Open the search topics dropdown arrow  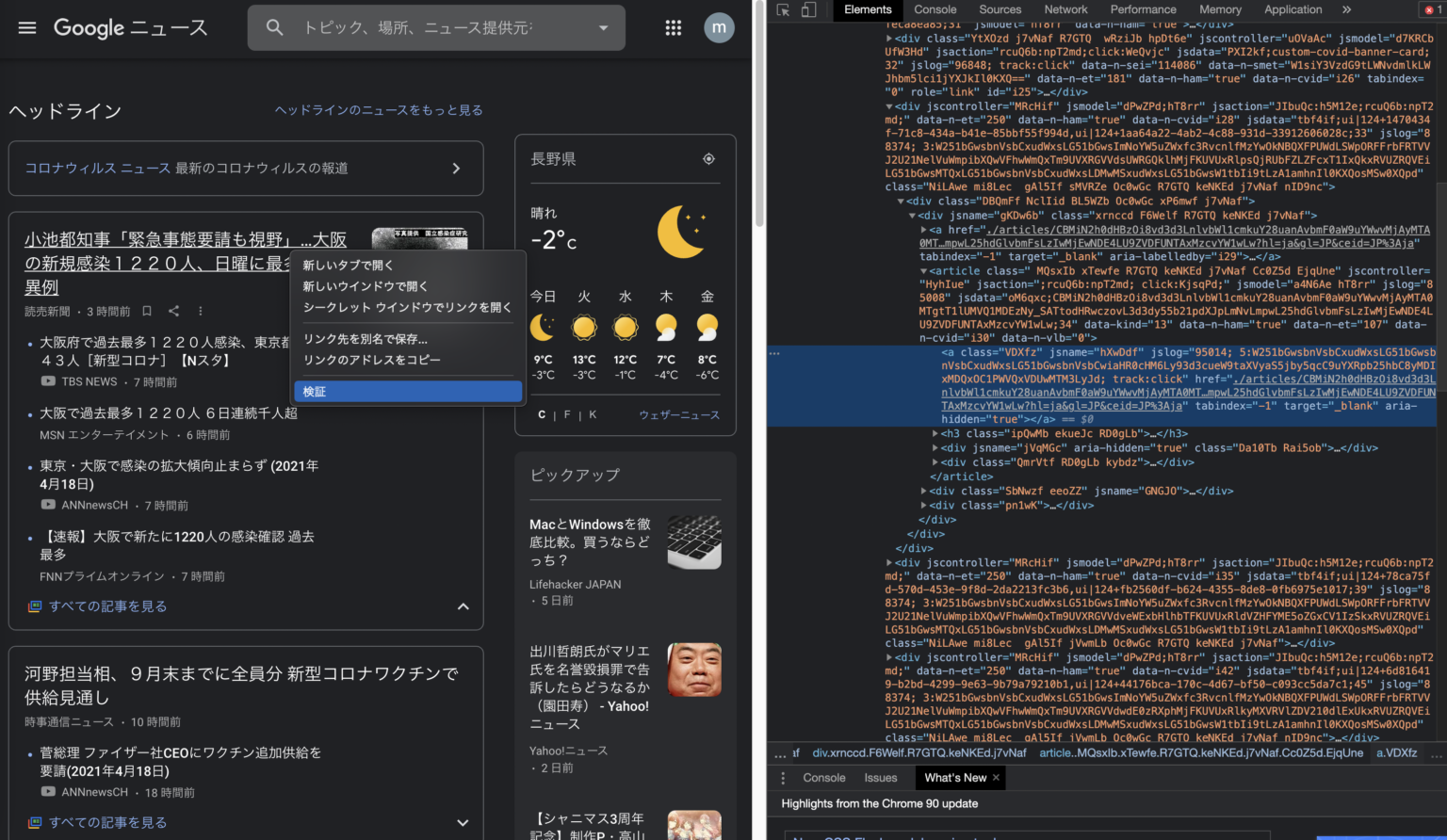[603, 27]
